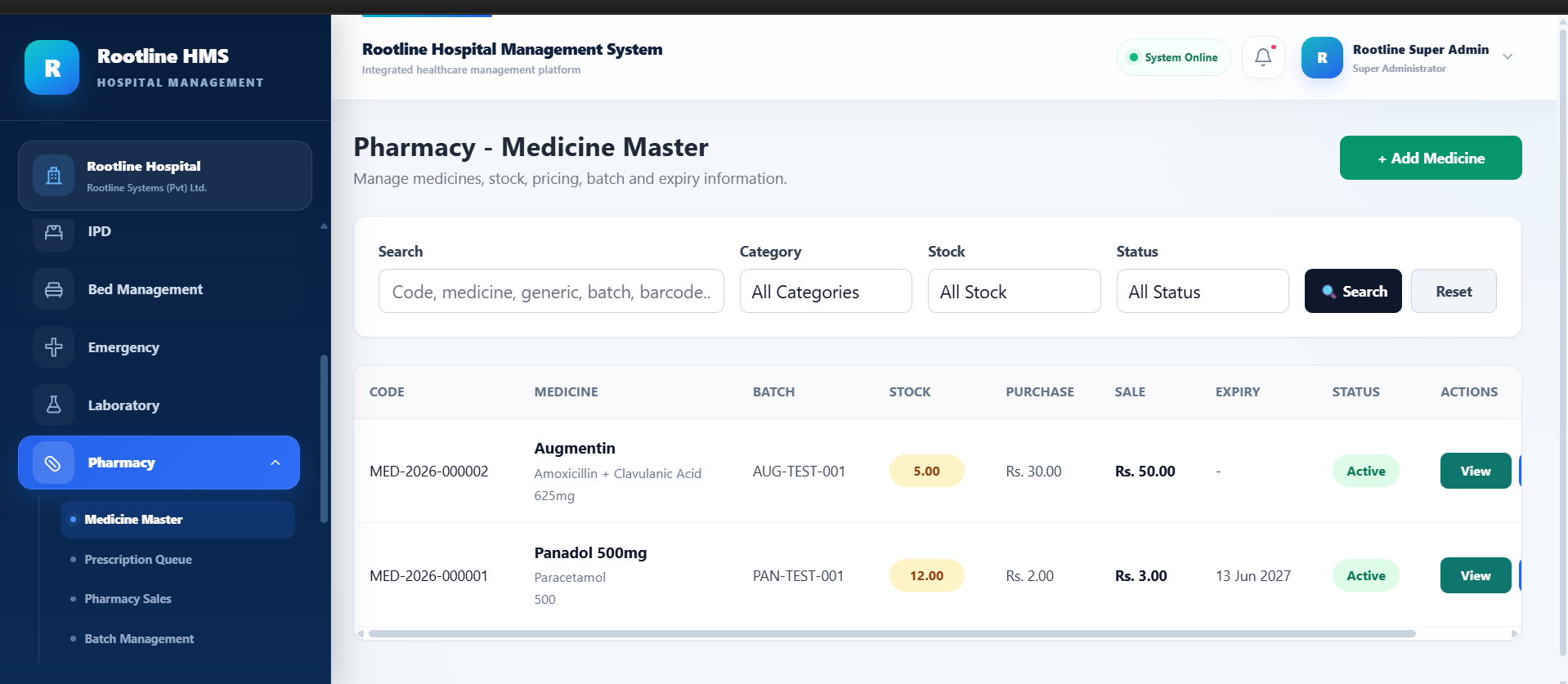
Task: Click the 5.00 stock badge
Action: coord(926,471)
